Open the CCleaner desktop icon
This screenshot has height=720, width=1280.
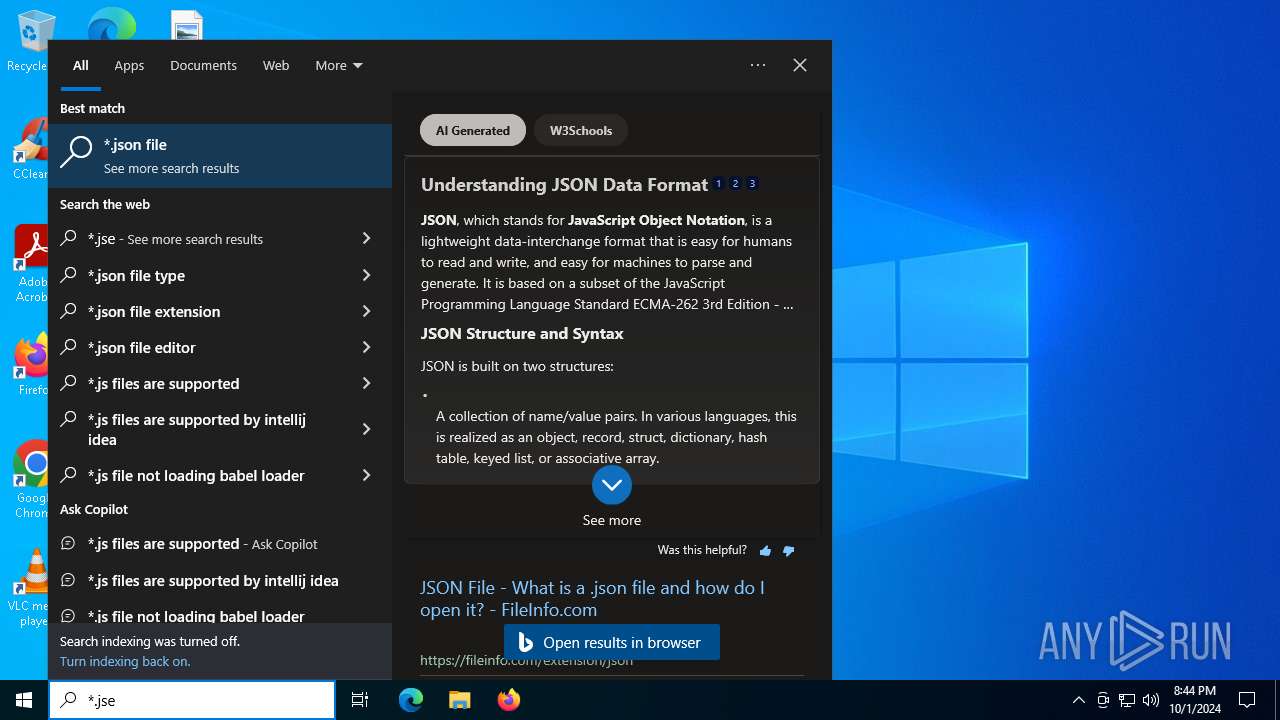pos(30,149)
